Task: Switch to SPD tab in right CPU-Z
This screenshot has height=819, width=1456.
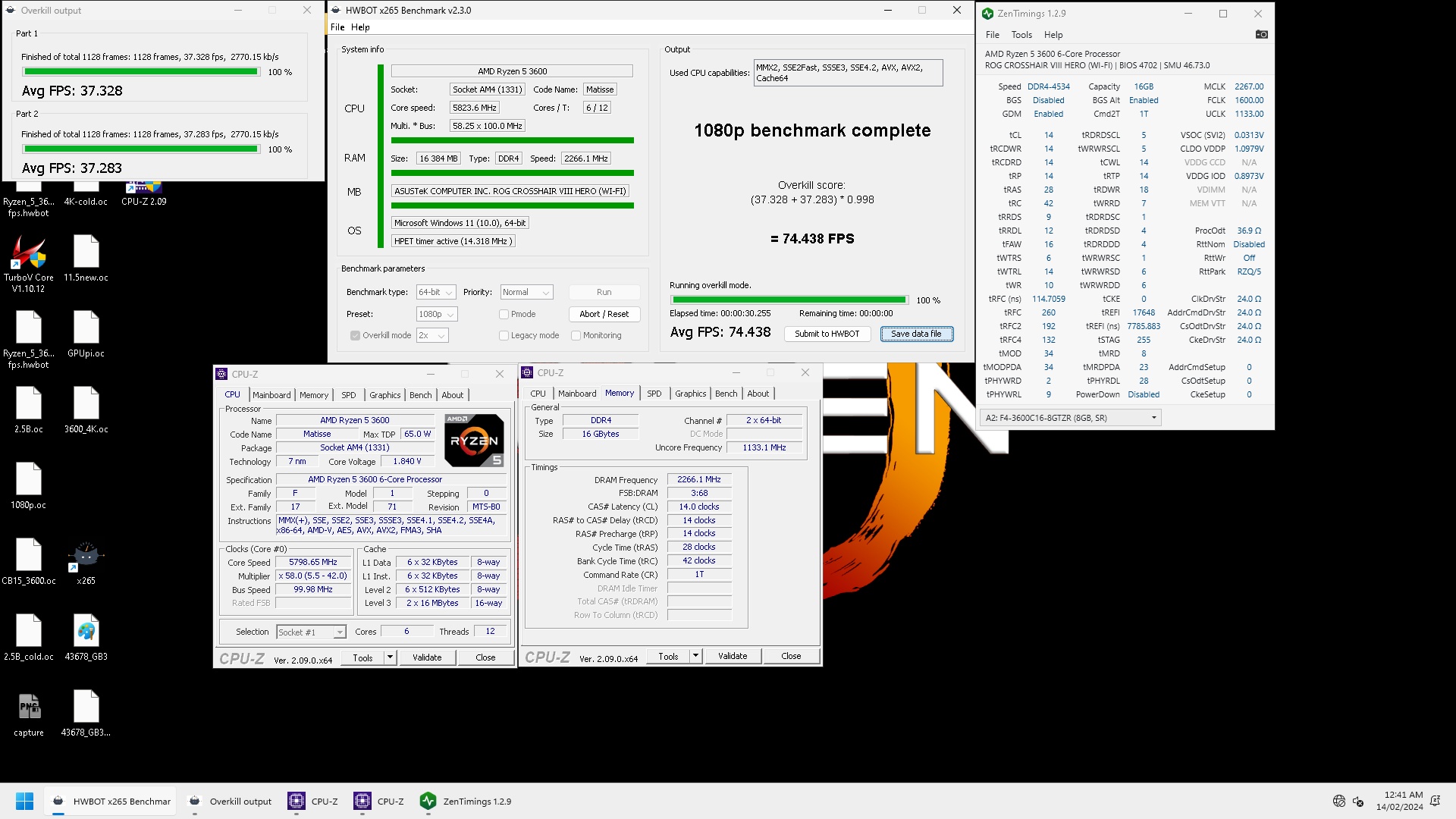Action: pos(654,394)
